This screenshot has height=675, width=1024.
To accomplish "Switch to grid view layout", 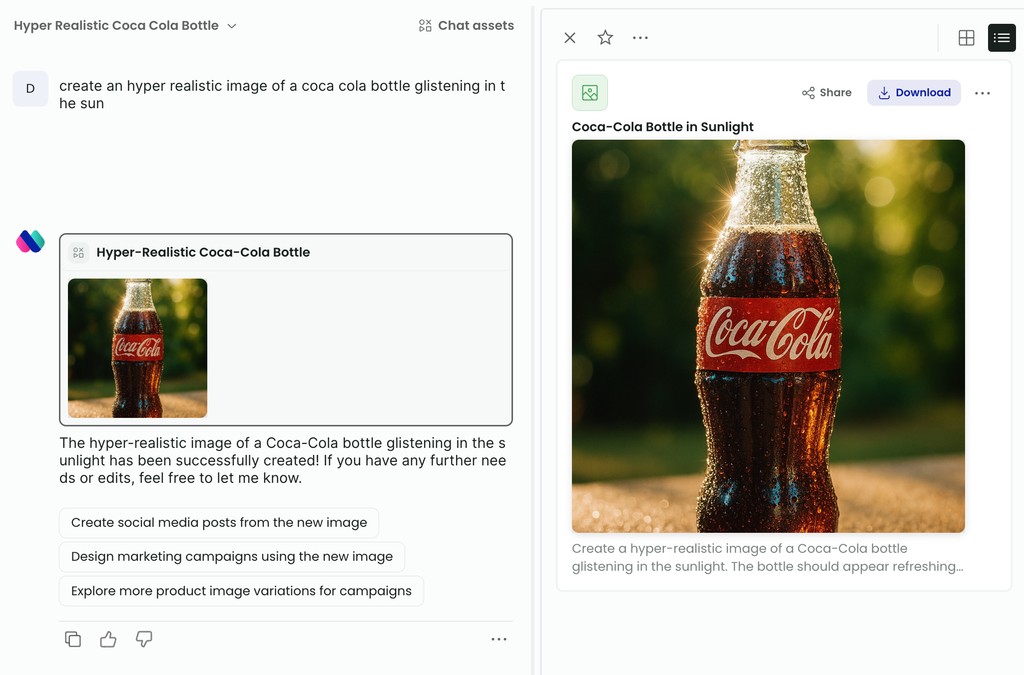I will coord(967,38).
